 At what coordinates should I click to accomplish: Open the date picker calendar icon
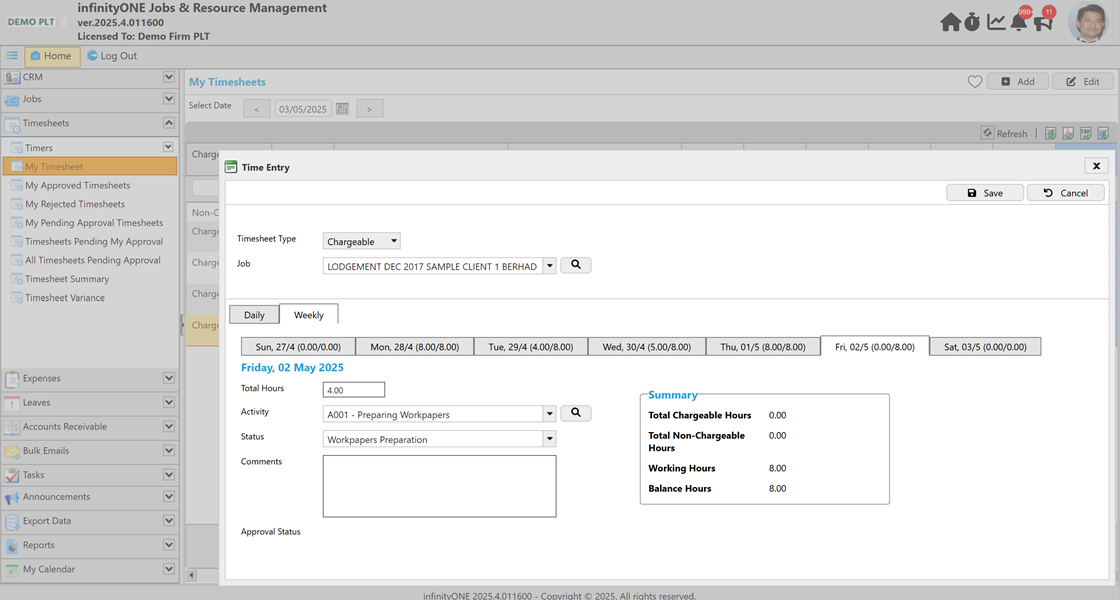point(341,107)
